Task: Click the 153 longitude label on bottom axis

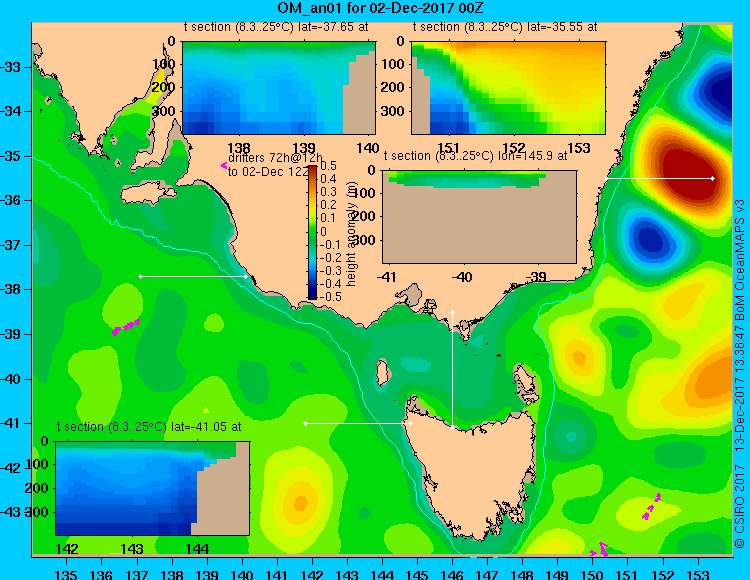Action: [x=698, y=574]
